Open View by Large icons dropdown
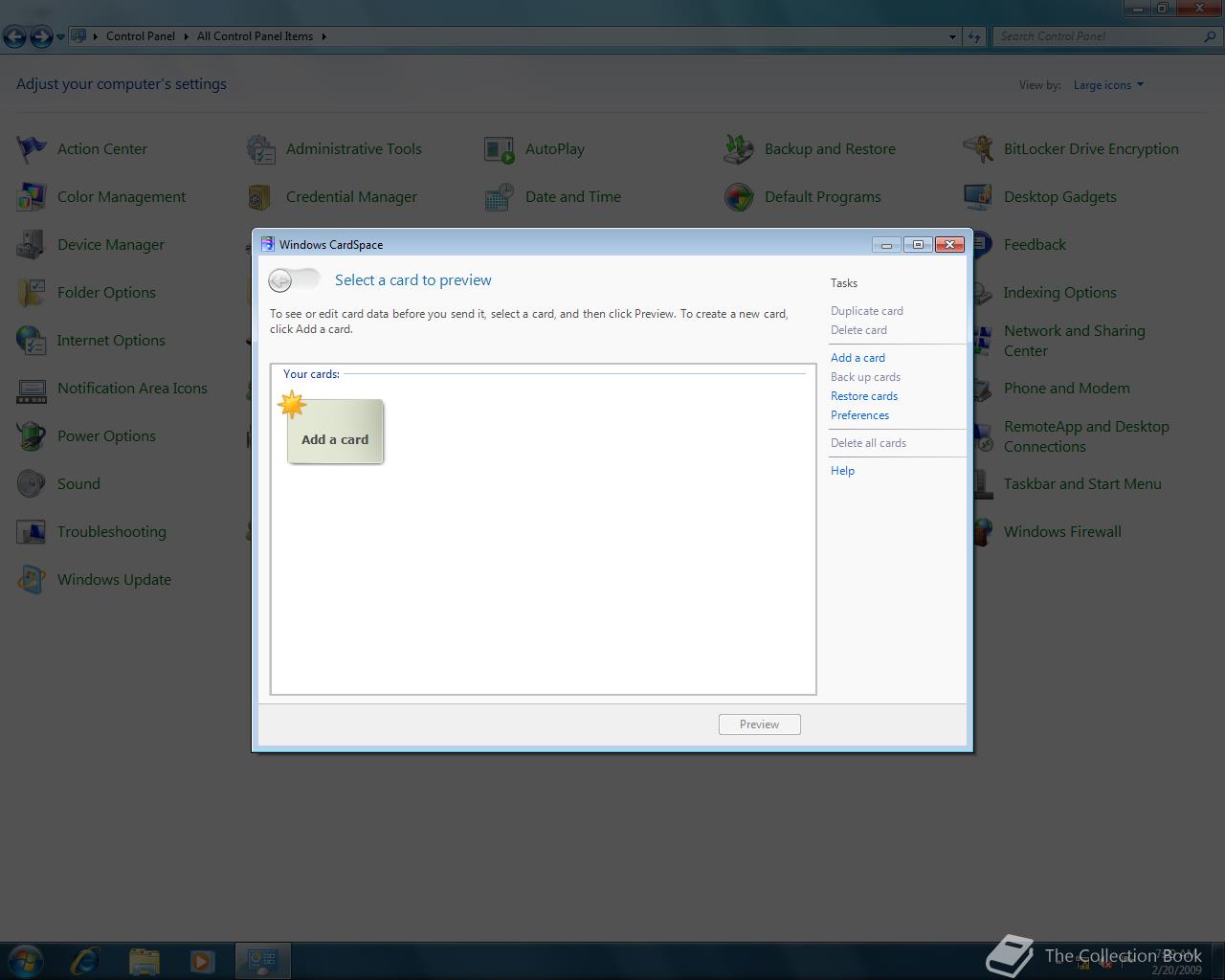This screenshot has width=1225, height=980. 1108,85
